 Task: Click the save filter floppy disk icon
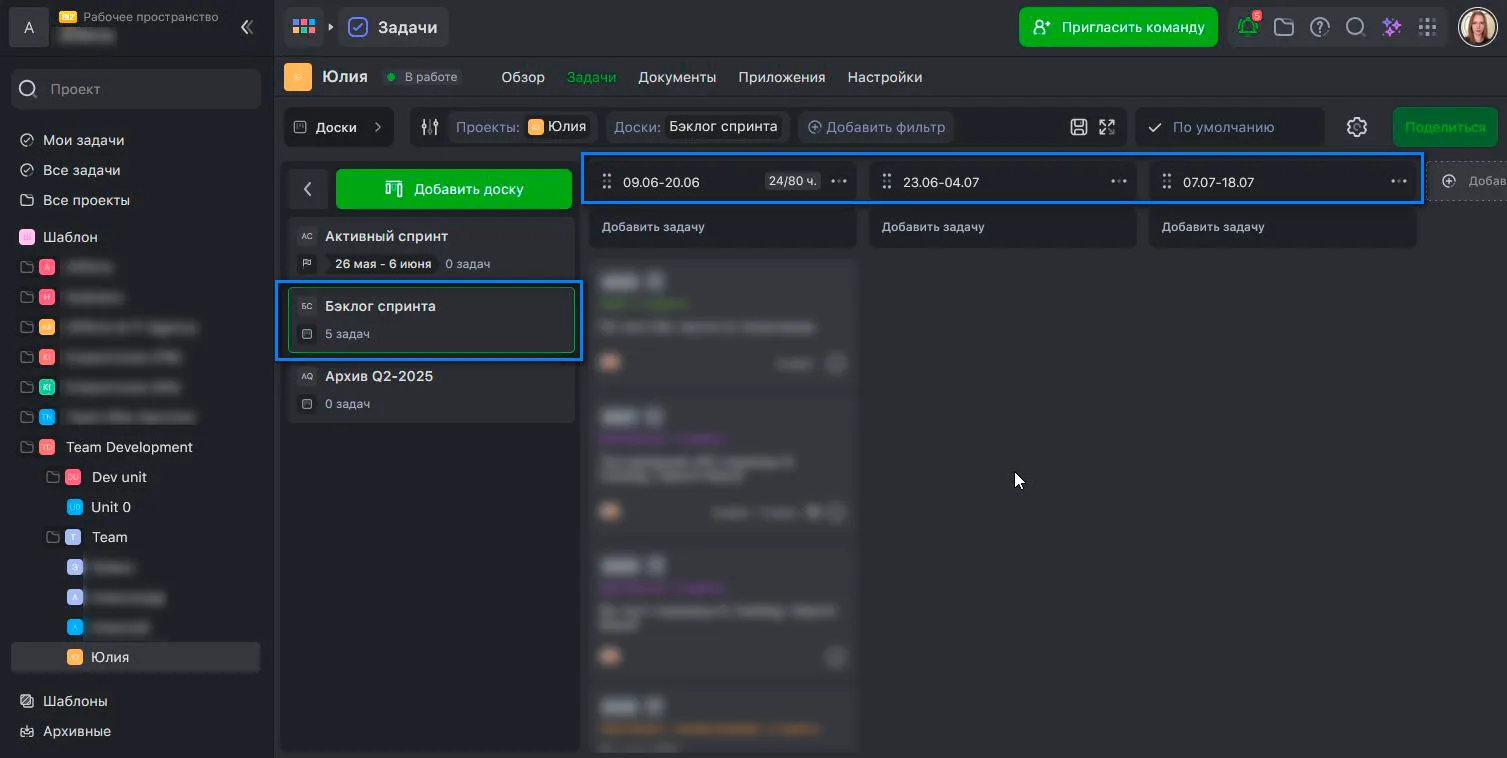[x=1078, y=127]
